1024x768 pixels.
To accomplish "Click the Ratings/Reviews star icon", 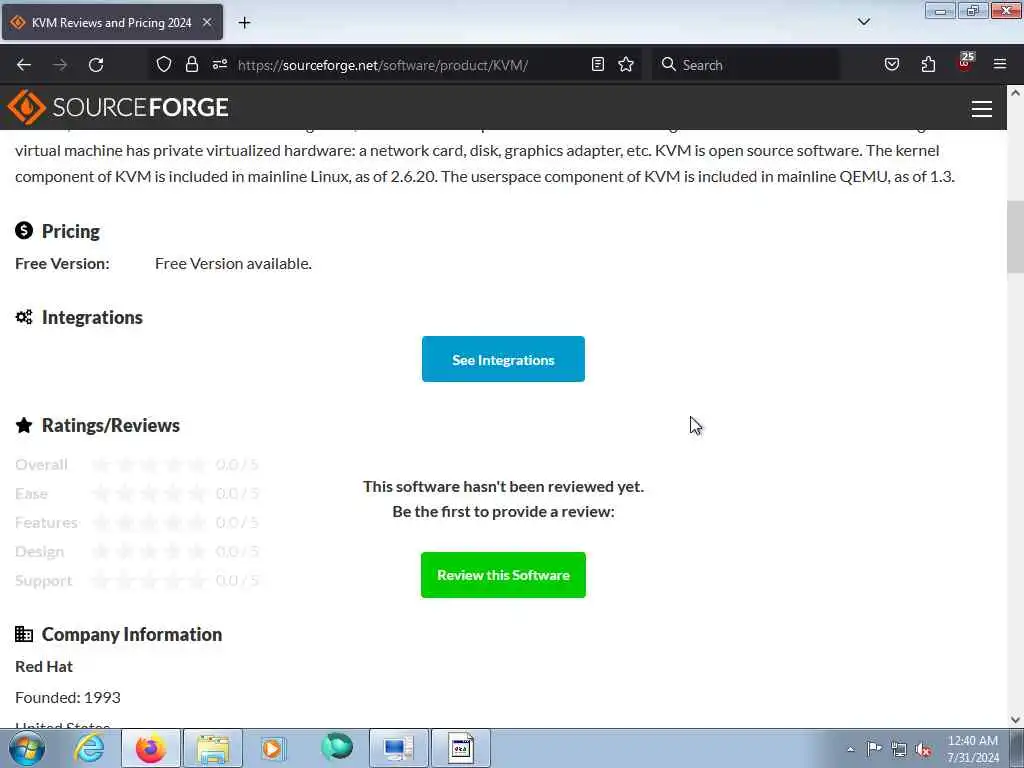I will [24, 425].
